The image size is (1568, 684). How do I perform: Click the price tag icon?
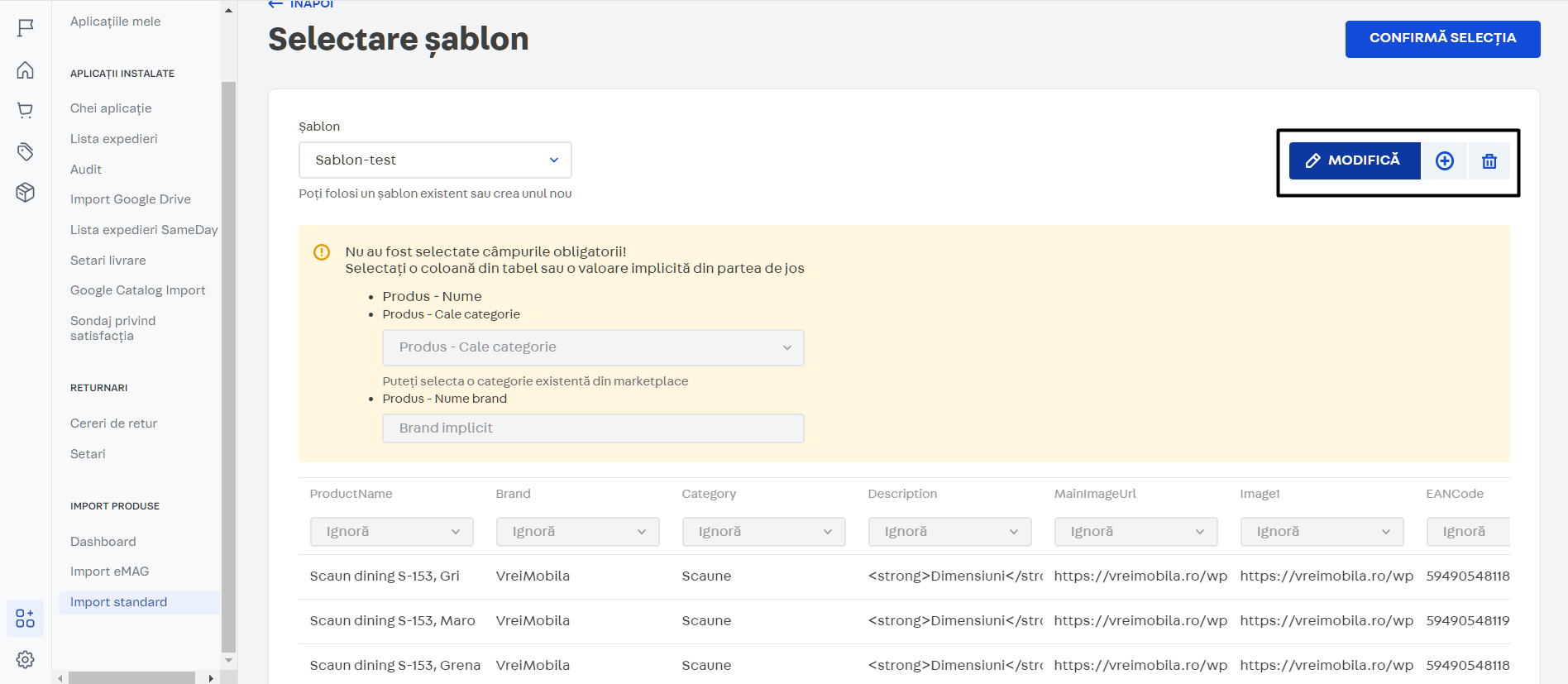pyautogui.click(x=26, y=151)
